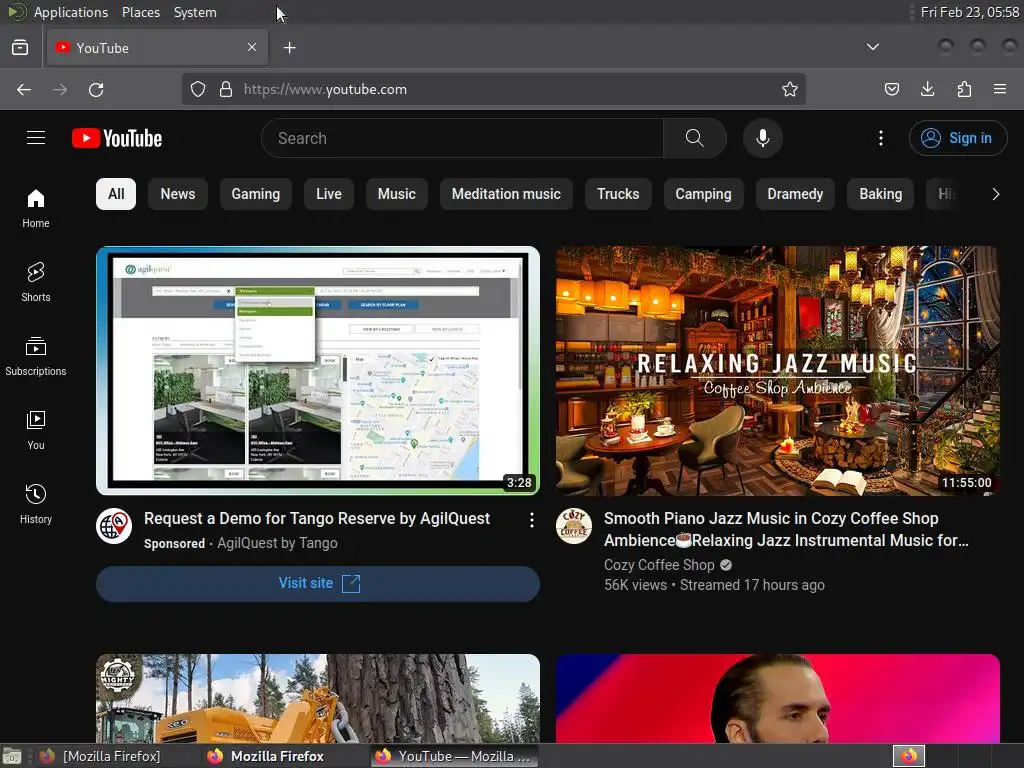The image size is (1024, 768).
Task: Click the YouTube logo
Action: click(x=117, y=138)
